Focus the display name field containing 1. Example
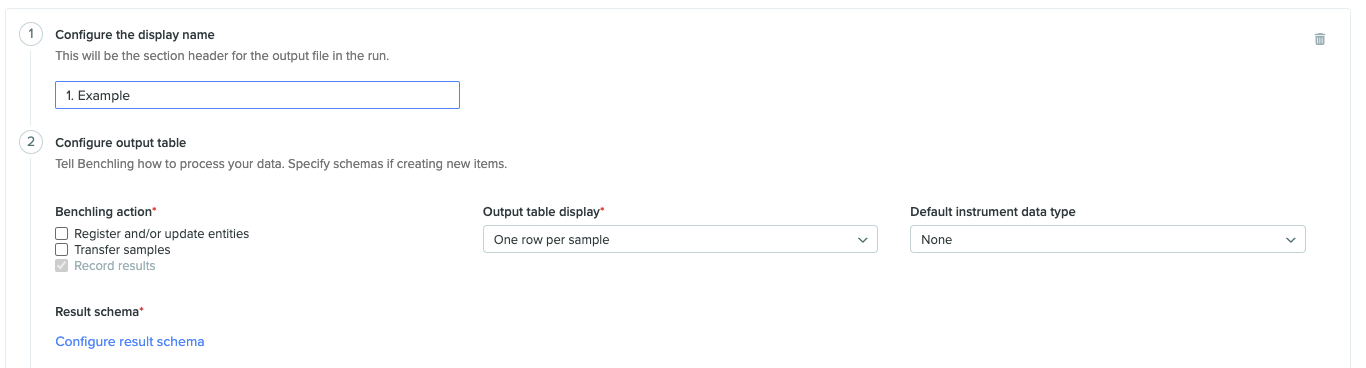 pos(257,95)
